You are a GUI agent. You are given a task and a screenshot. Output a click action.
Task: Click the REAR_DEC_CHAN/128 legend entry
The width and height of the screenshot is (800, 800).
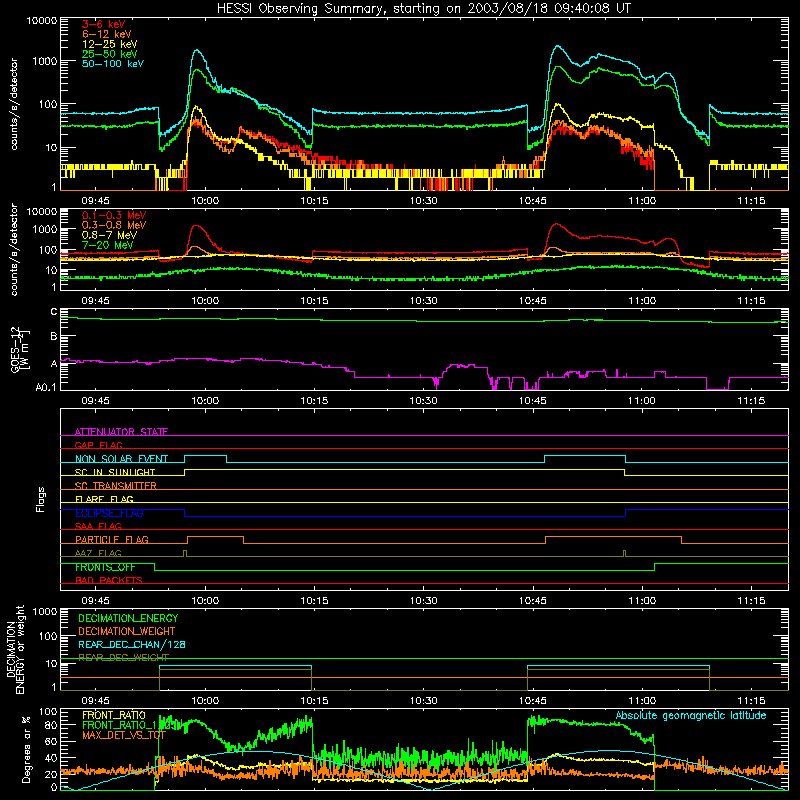click(x=132, y=644)
